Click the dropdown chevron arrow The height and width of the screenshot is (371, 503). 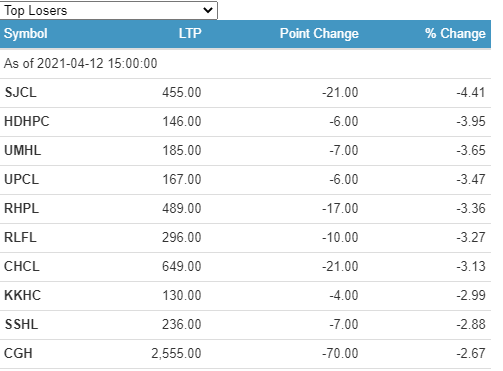pyautogui.click(x=208, y=10)
